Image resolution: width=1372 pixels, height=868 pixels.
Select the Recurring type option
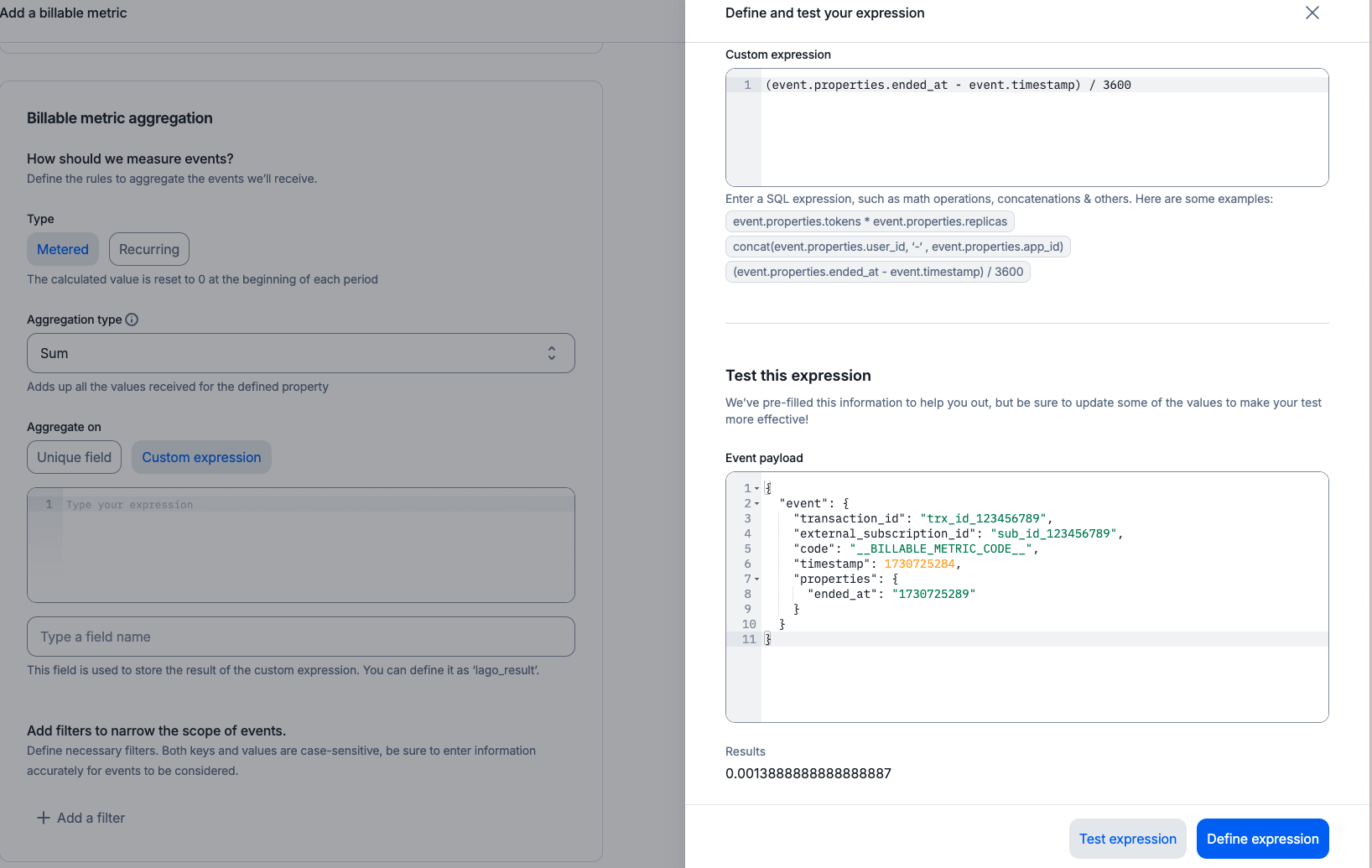(149, 249)
